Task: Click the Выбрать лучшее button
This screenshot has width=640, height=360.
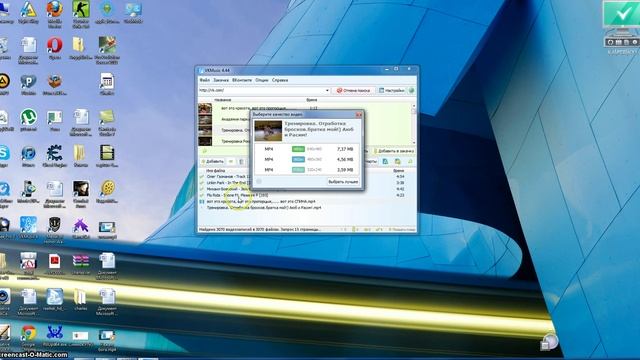Action: click(x=343, y=182)
